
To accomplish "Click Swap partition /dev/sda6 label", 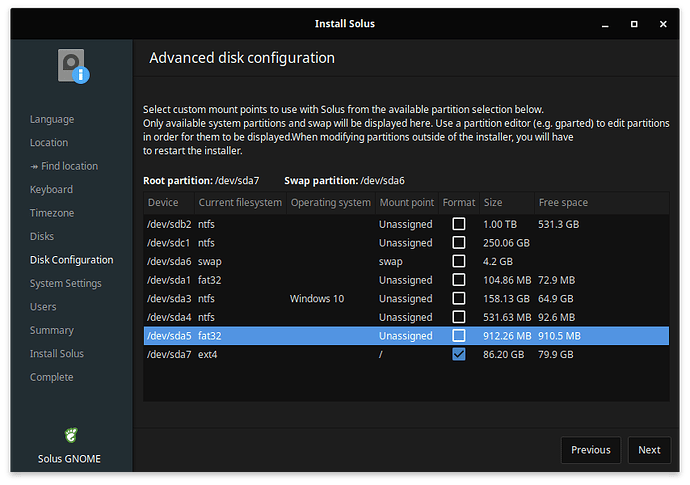I will (344, 180).
